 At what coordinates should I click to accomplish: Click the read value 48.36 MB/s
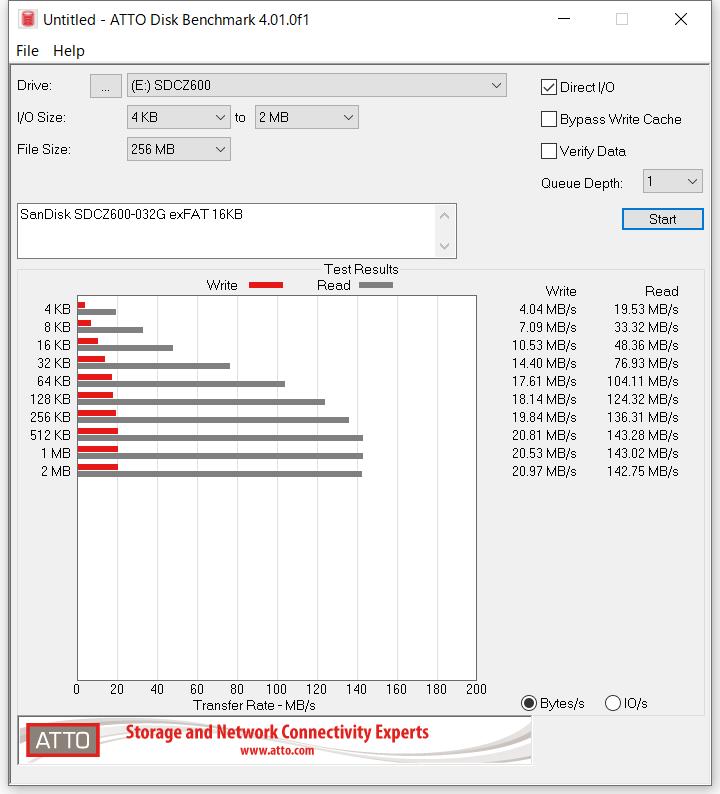pos(646,345)
